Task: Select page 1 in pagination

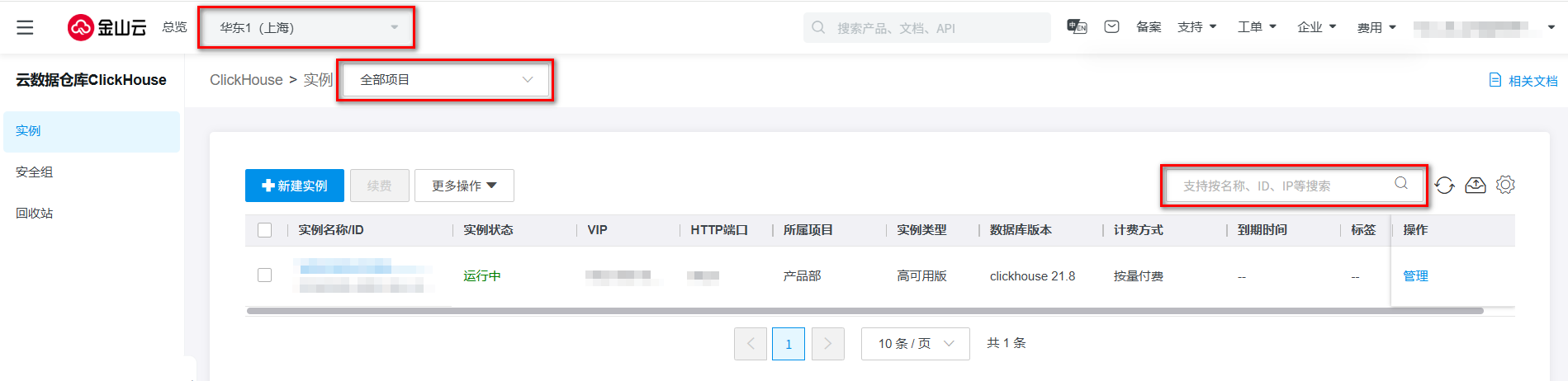Action: tap(789, 344)
